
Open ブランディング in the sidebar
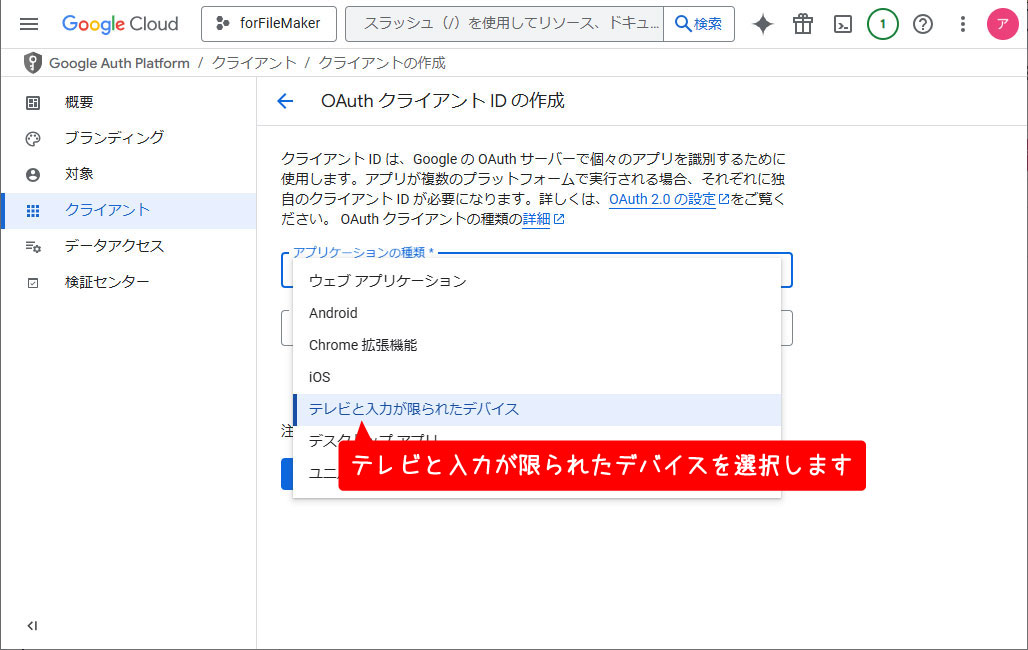point(128,138)
